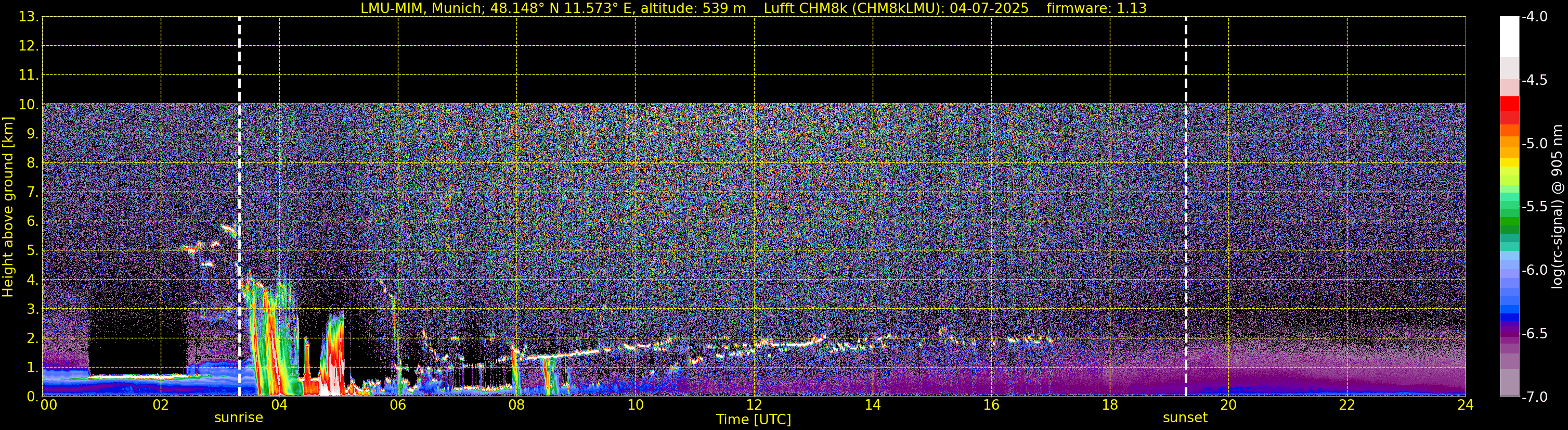Click the "06" time axis tick label
This screenshot has height=430, width=1568.
point(398,405)
